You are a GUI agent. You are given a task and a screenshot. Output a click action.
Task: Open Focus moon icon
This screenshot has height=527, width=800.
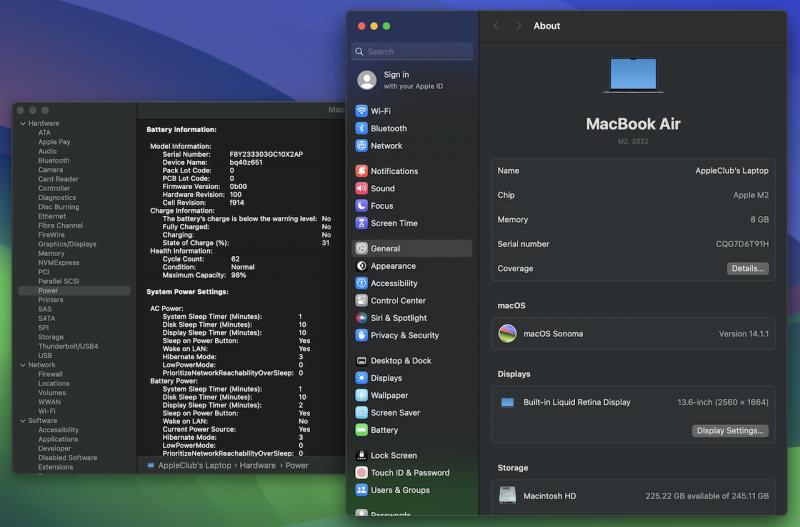coord(361,206)
